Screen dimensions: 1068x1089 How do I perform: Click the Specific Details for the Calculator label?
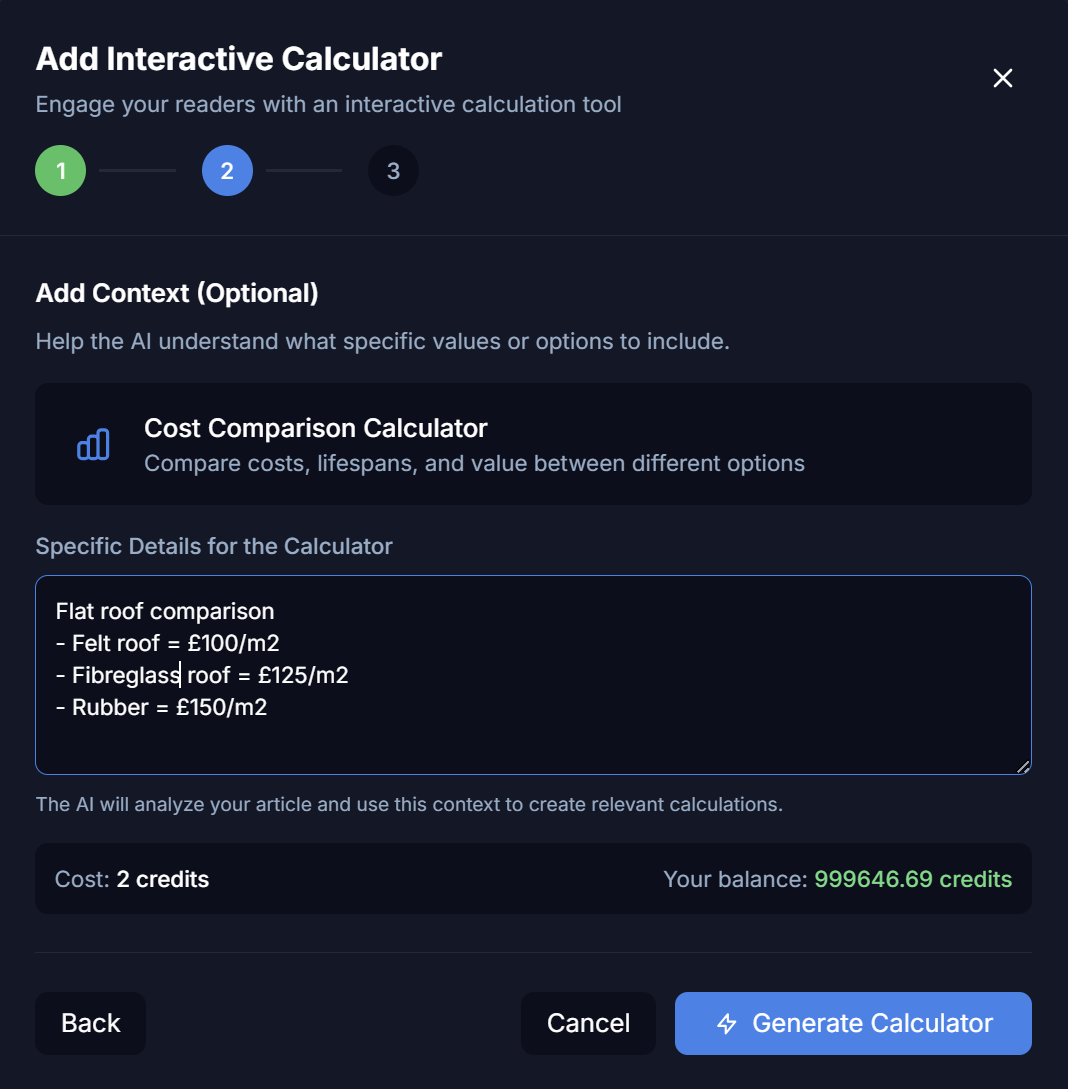214,546
